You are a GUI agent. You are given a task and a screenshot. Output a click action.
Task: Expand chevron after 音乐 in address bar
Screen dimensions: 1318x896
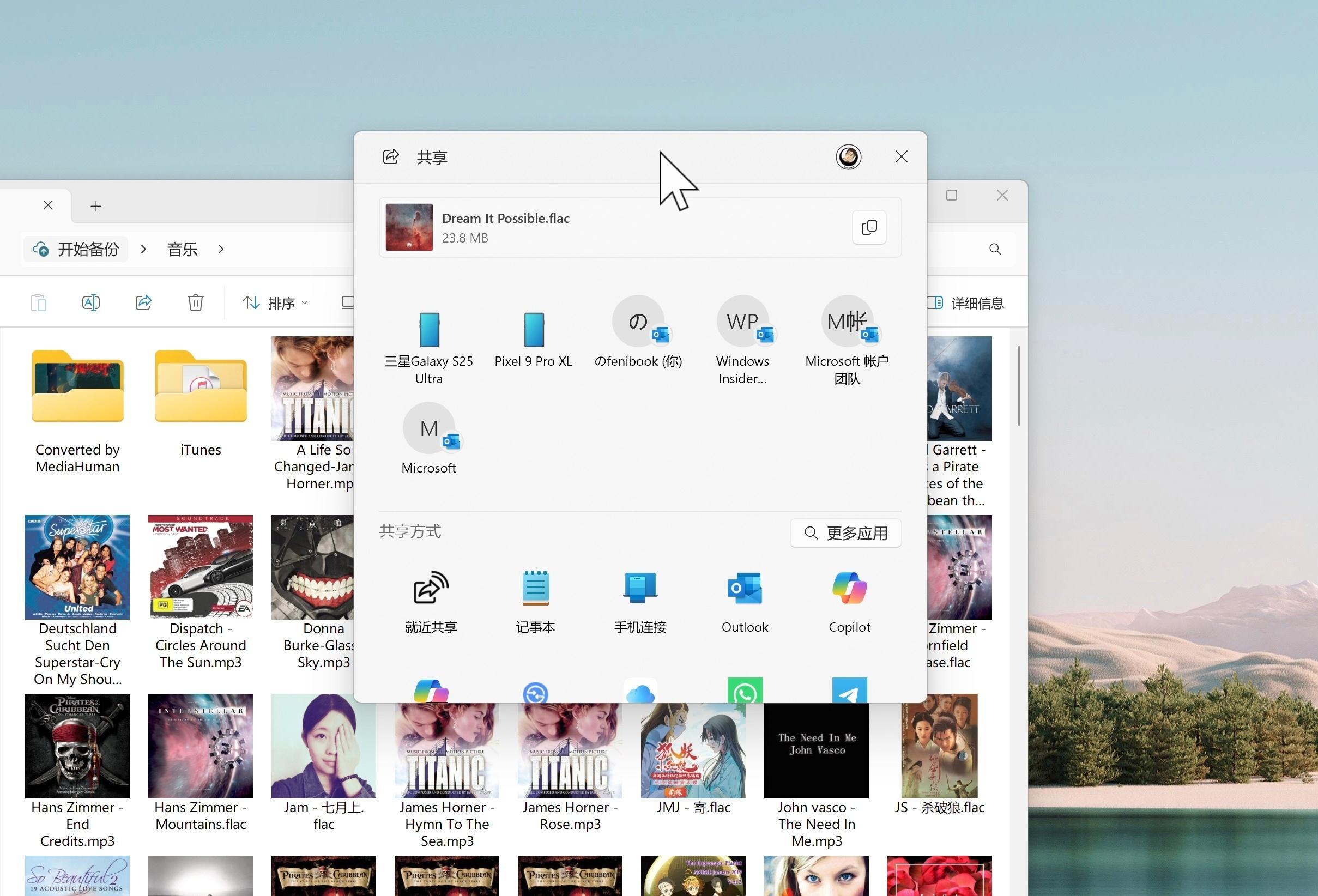tap(221, 249)
